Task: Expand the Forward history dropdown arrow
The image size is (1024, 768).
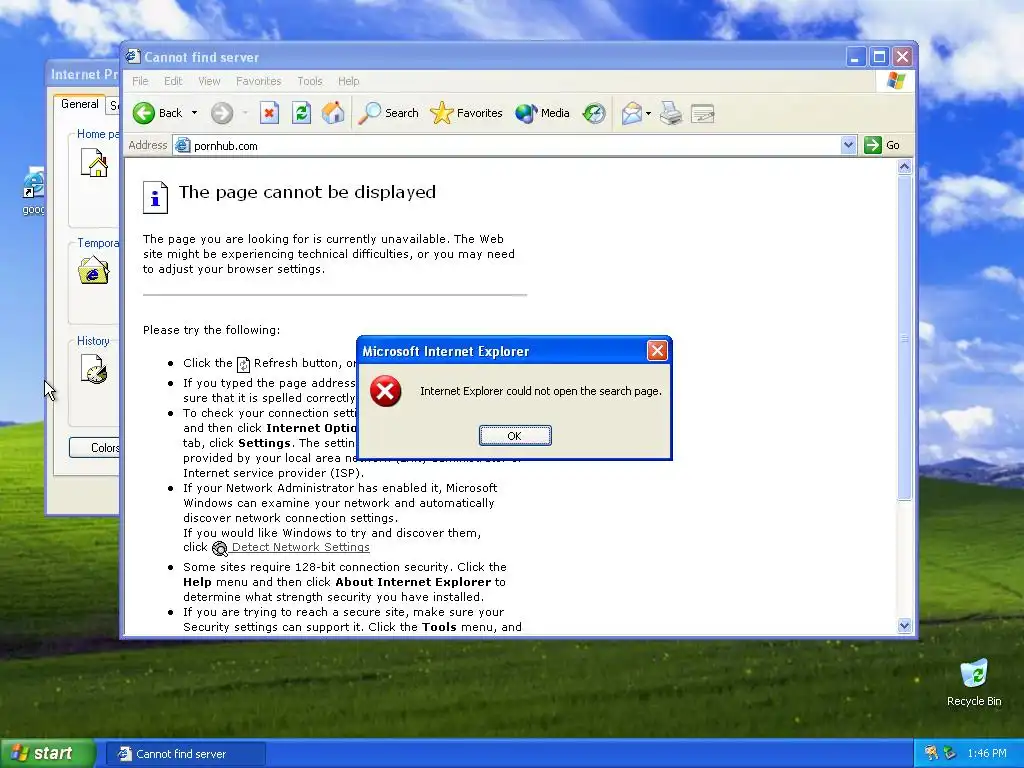Action: click(x=246, y=113)
